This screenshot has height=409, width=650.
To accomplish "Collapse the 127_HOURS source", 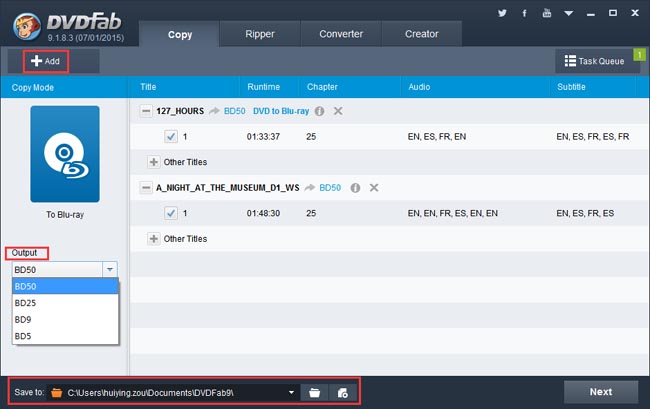I will tap(146, 111).
